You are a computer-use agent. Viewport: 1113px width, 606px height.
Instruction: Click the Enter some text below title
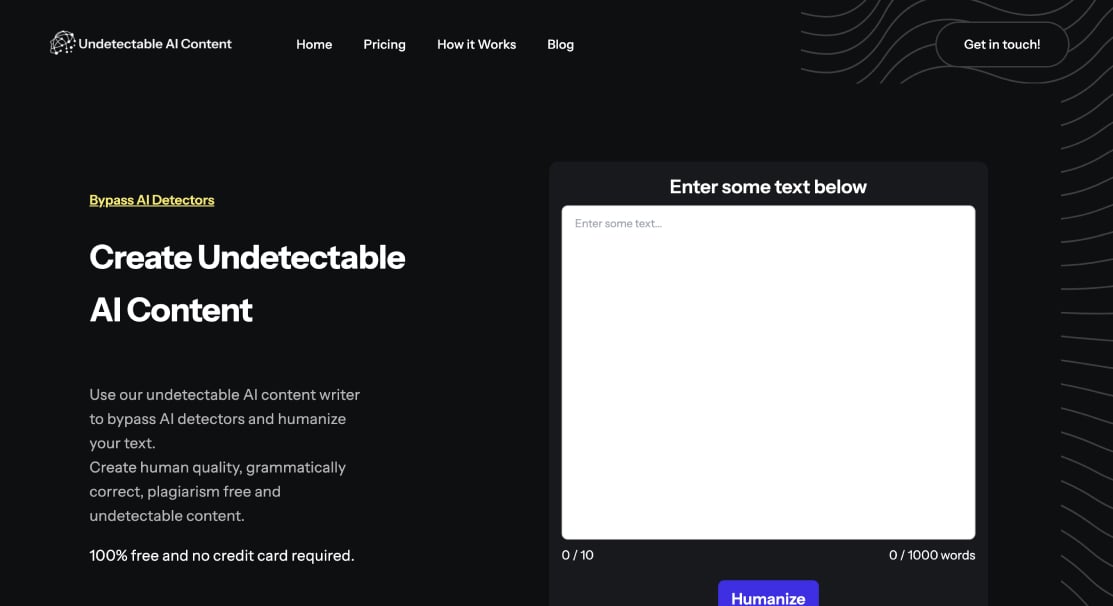[768, 187]
